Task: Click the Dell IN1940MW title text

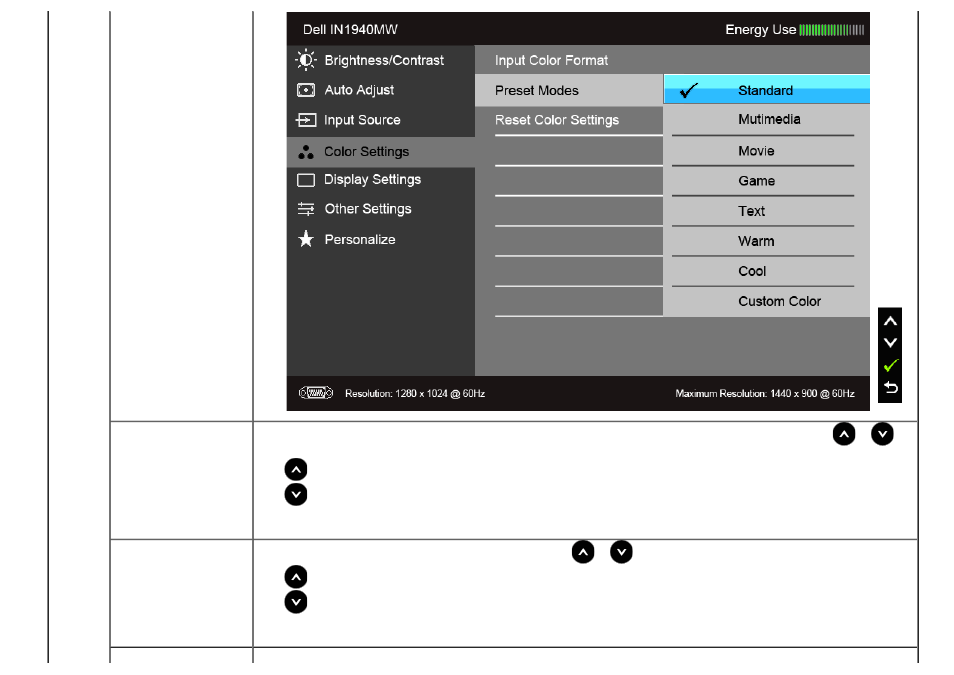Action: click(x=350, y=29)
